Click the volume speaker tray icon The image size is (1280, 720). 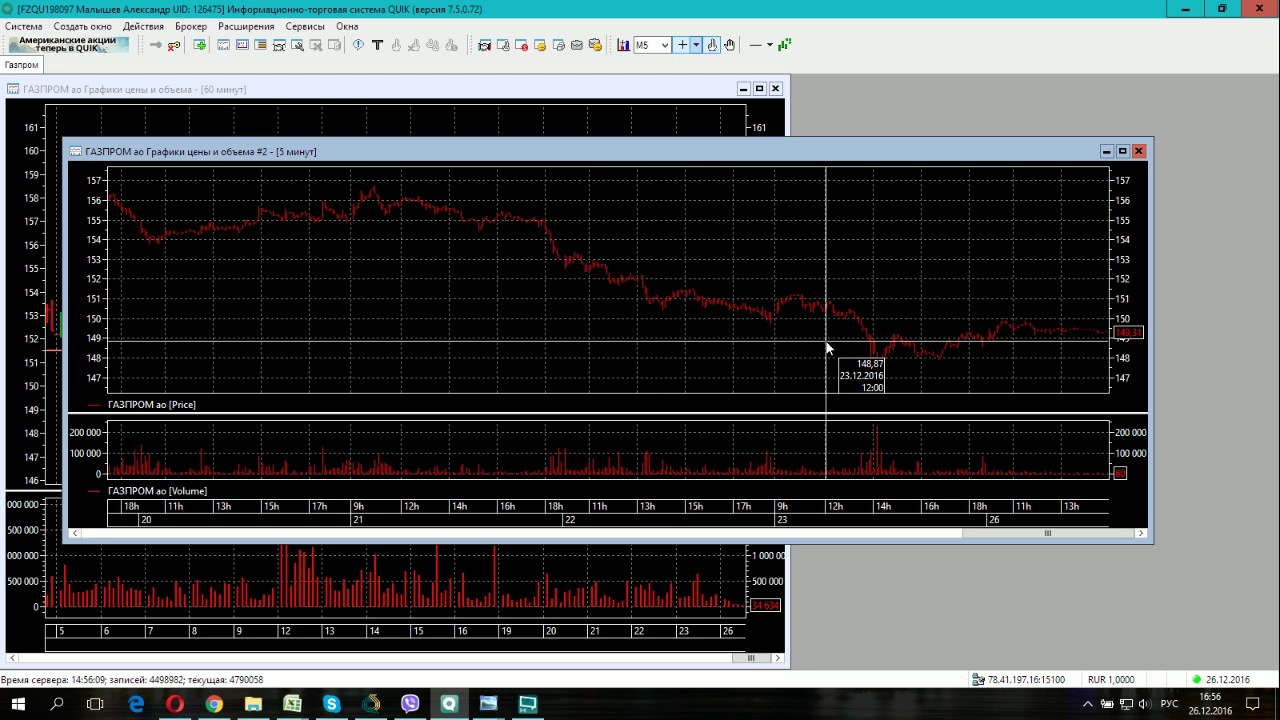pyautogui.click(x=1145, y=704)
